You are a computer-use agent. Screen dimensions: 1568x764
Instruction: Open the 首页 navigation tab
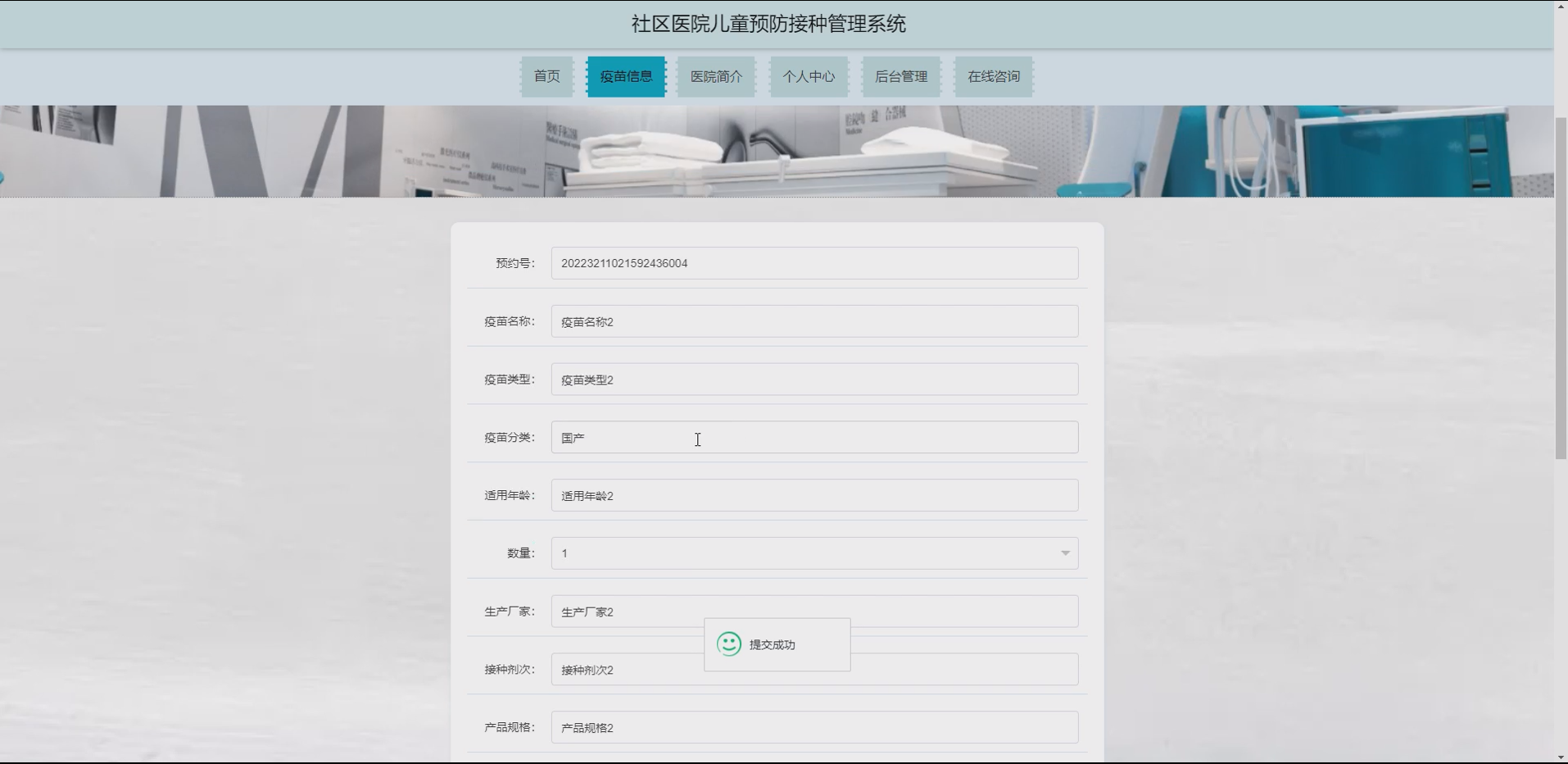[546, 76]
